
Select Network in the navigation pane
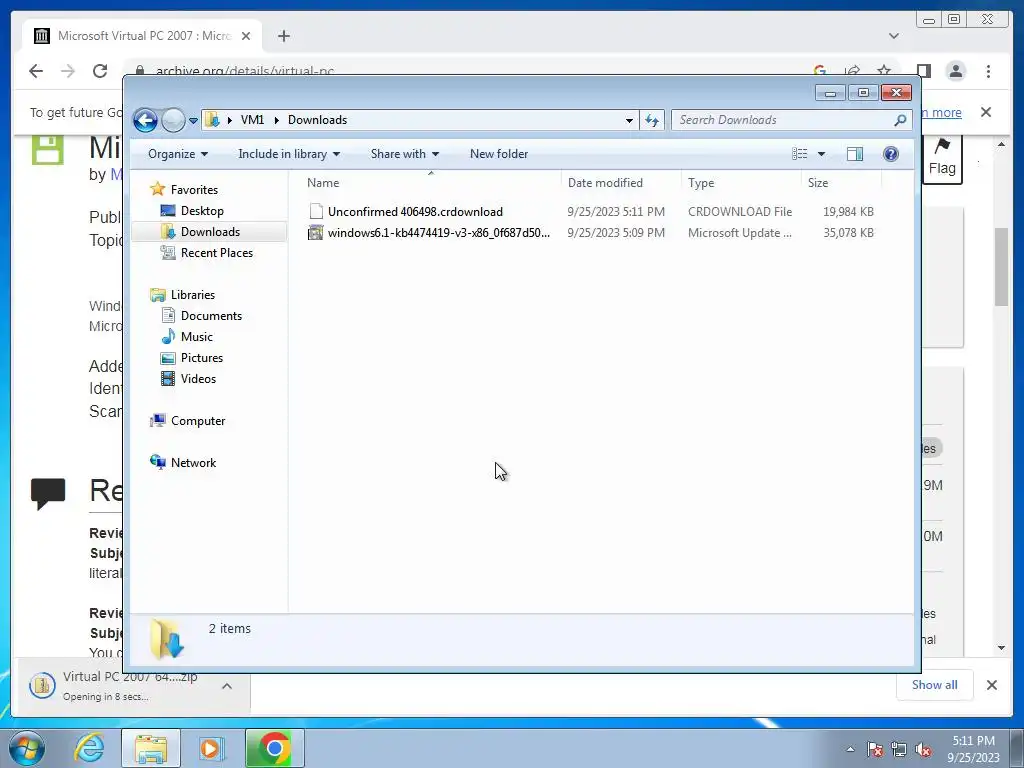[x=193, y=463]
